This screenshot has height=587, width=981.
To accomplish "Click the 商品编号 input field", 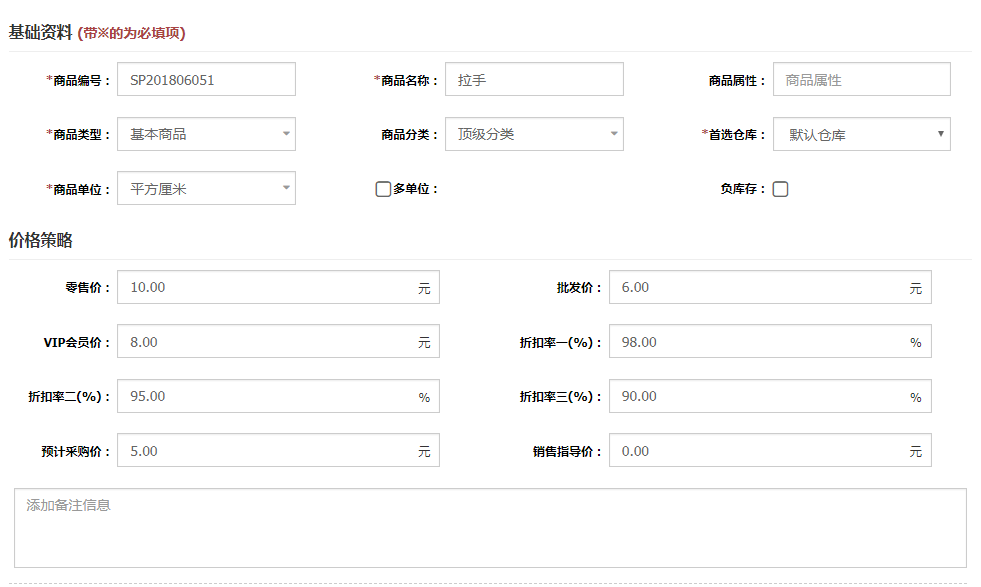I will (206, 80).
